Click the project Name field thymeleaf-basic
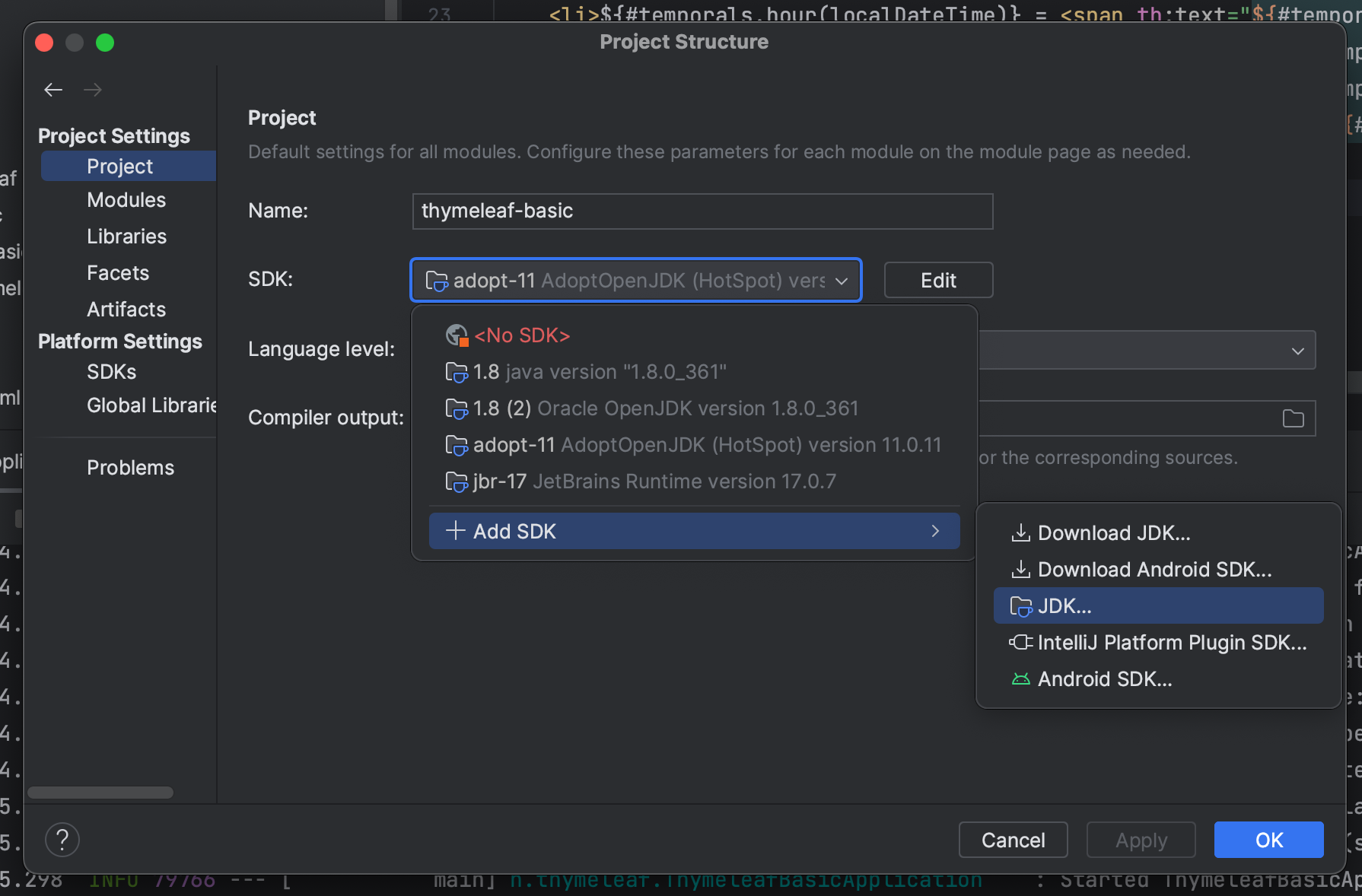This screenshot has height=896, width=1362. tap(702, 211)
